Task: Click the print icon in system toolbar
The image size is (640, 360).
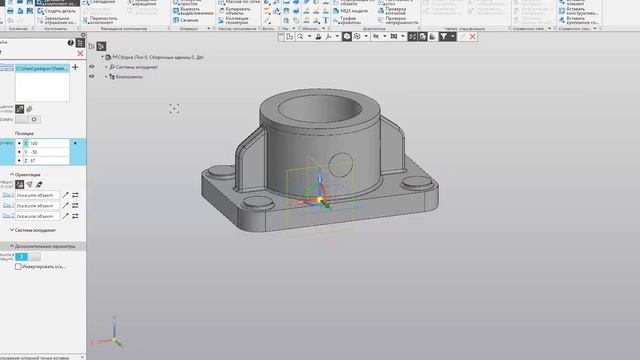Action: tap(10, 11)
